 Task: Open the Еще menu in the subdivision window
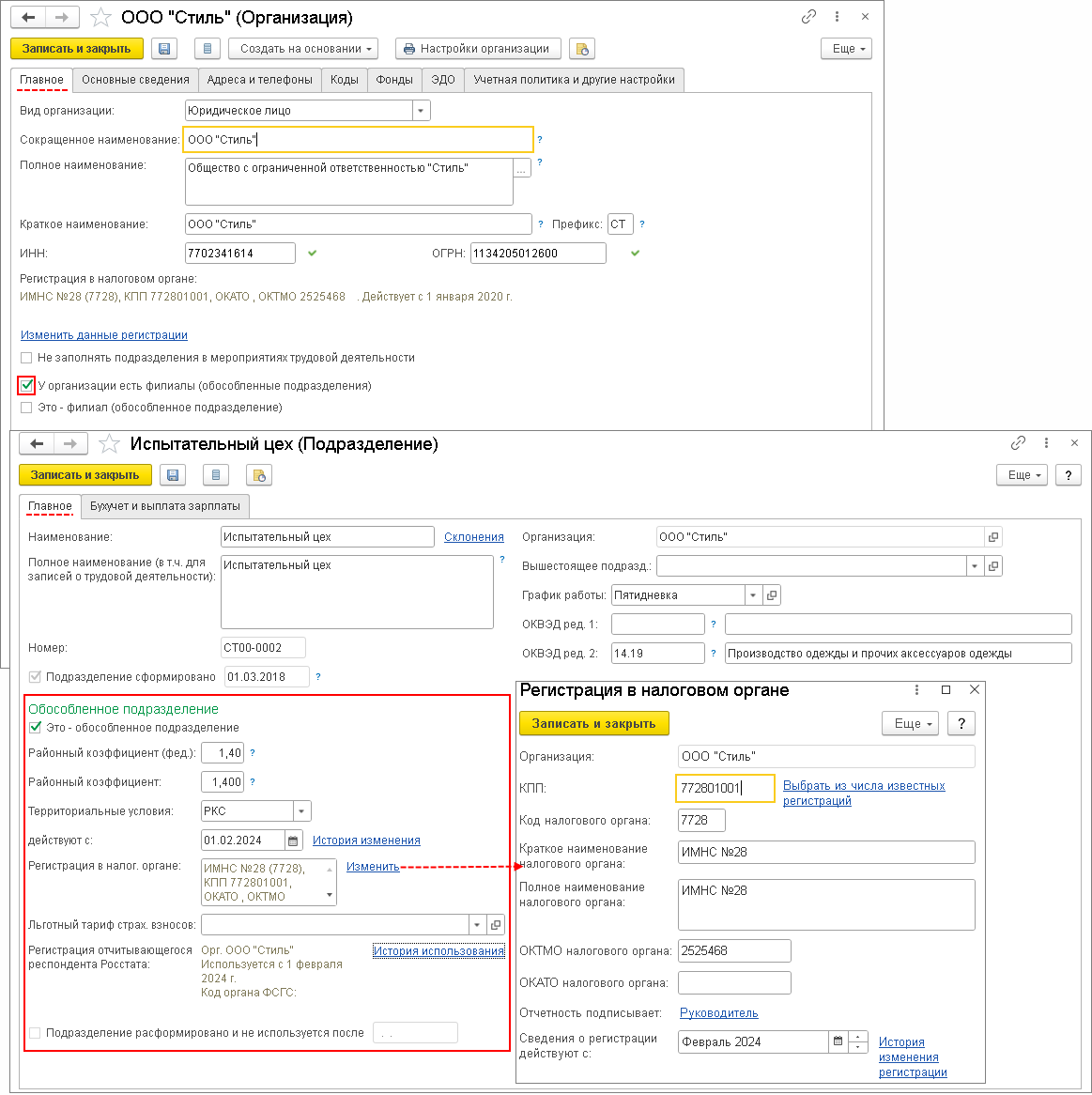coord(1023,475)
